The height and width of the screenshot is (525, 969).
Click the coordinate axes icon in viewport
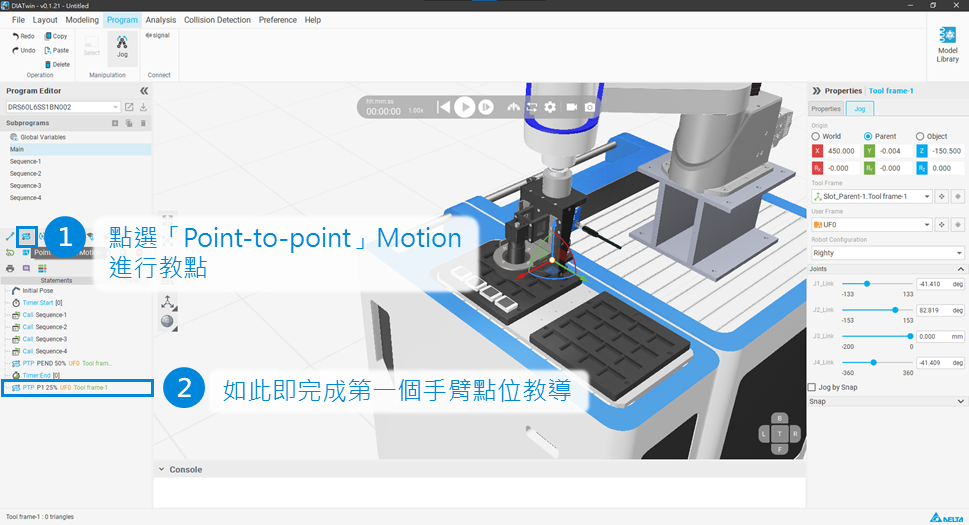click(167, 302)
